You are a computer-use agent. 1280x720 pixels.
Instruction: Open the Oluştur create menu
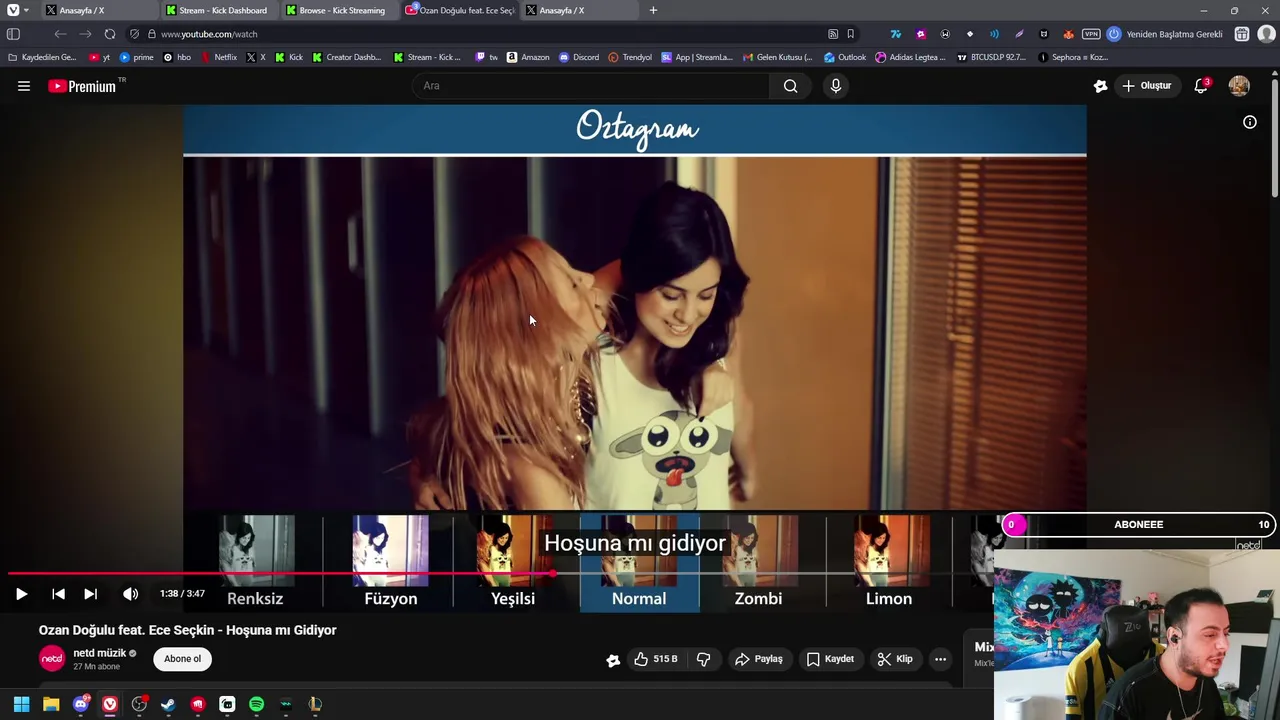click(1146, 86)
